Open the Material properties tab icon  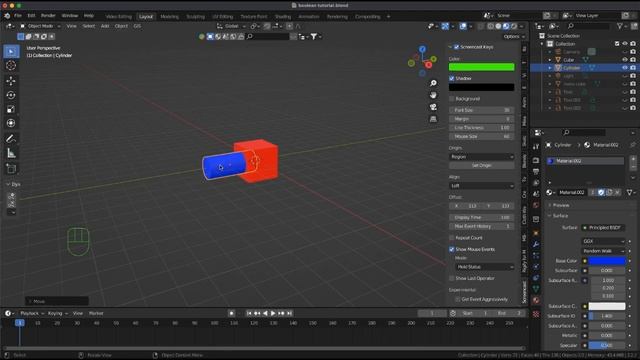tap(536, 300)
